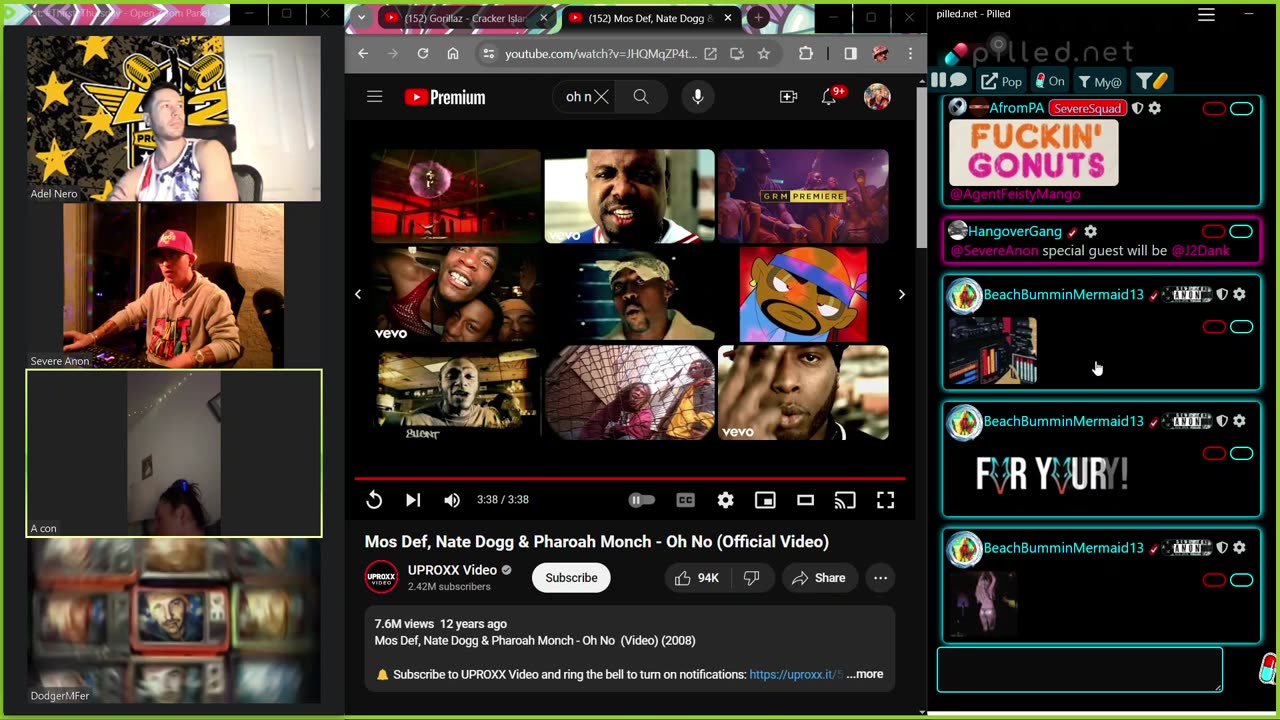
Task: Open a new Chrome tab
Action: pos(759,18)
